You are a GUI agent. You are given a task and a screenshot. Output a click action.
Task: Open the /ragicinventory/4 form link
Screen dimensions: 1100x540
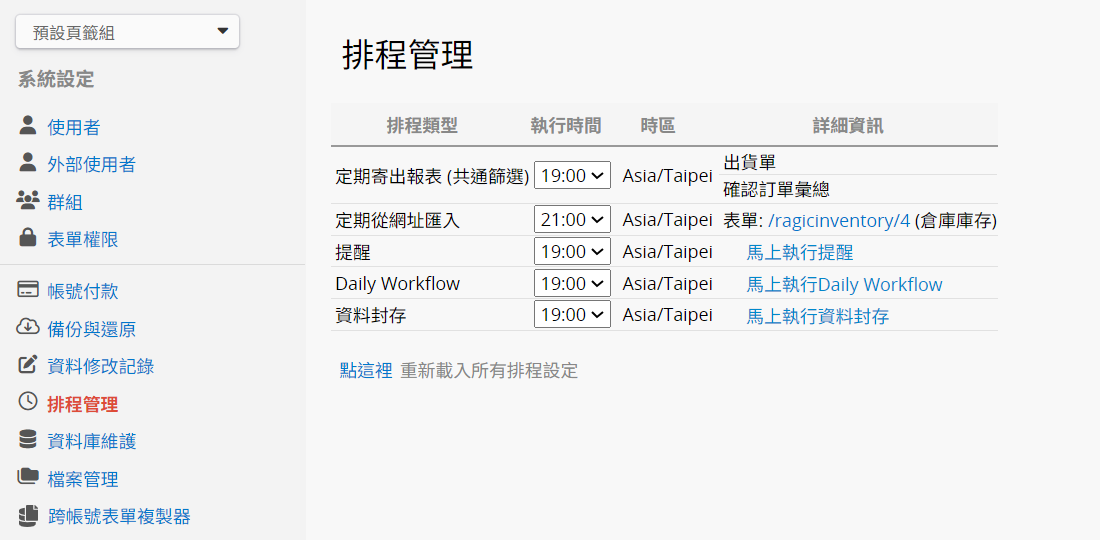pyautogui.click(x=838, y=221)
